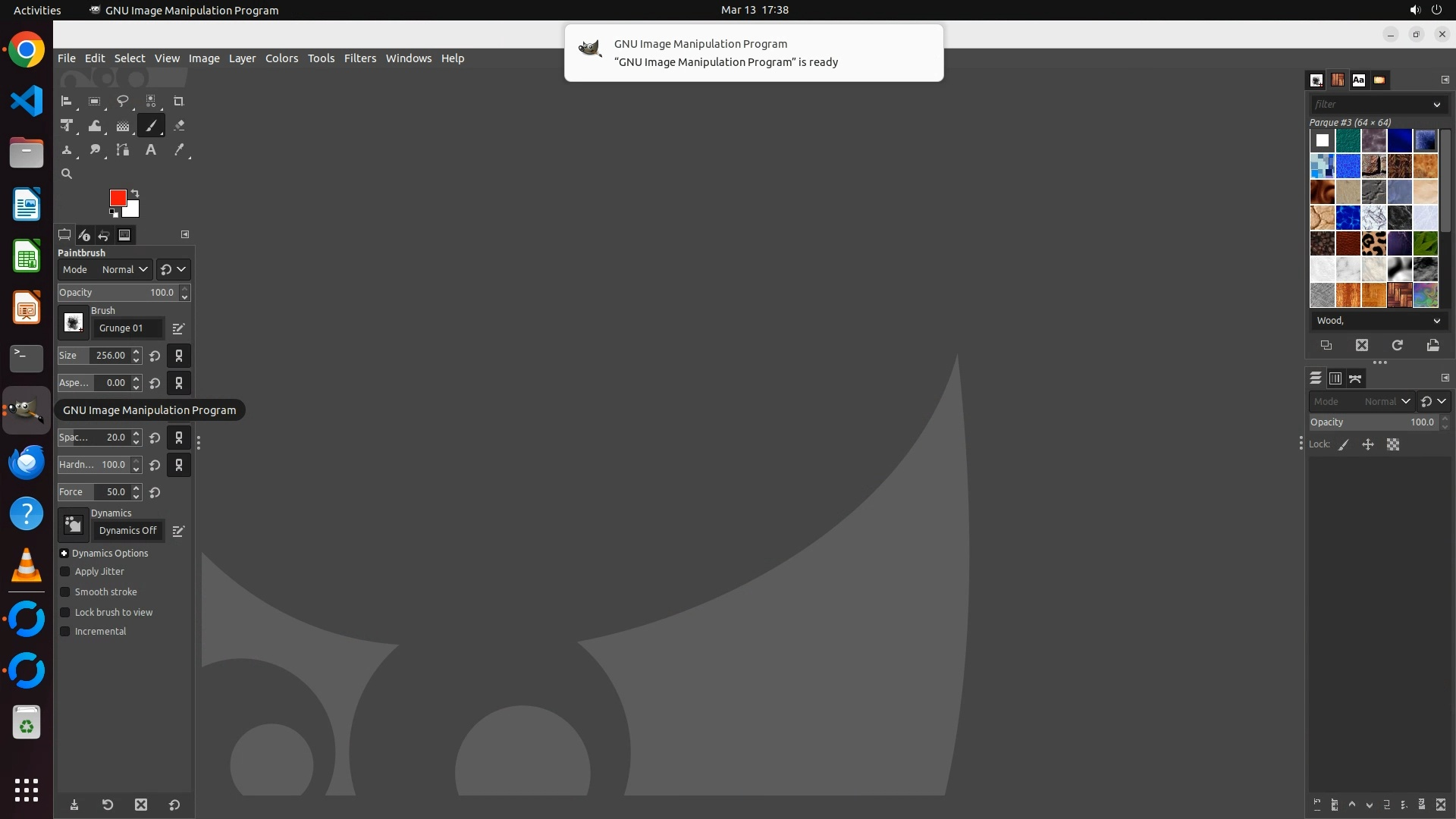Screen dimensions: 1456x819
Task: Expand the Dynamics Options section
Action: point(64,554)
